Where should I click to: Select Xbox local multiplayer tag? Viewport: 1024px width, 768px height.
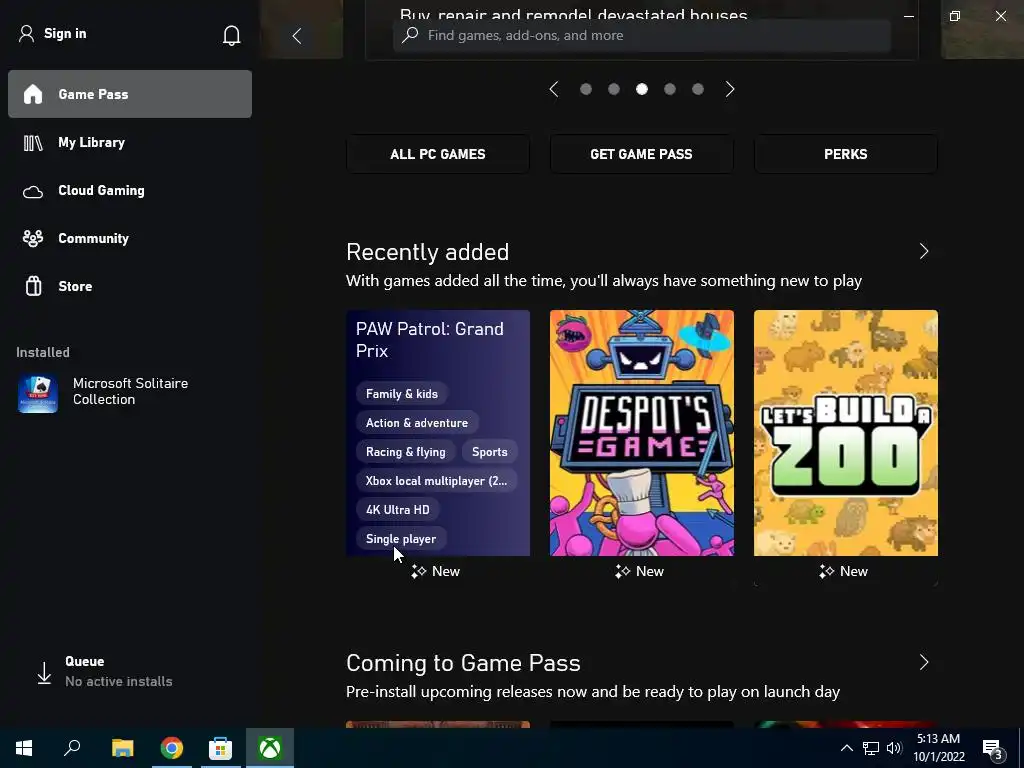(436, 481)
